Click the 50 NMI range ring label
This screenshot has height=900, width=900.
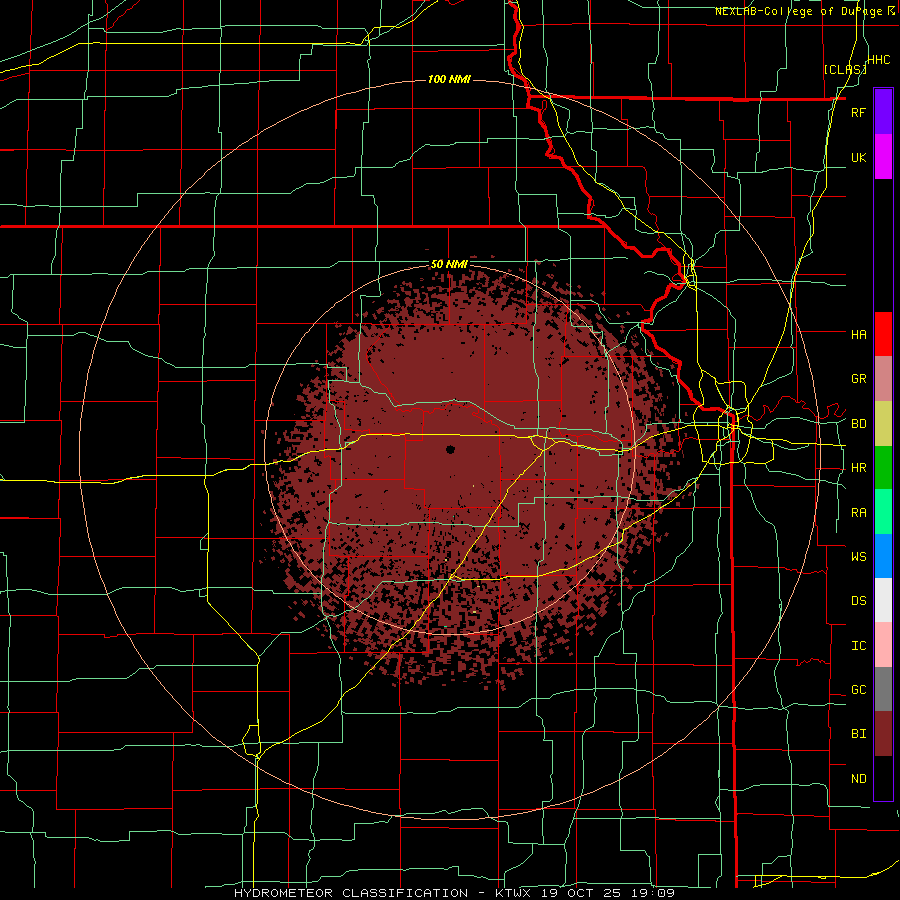coord(449,265)
